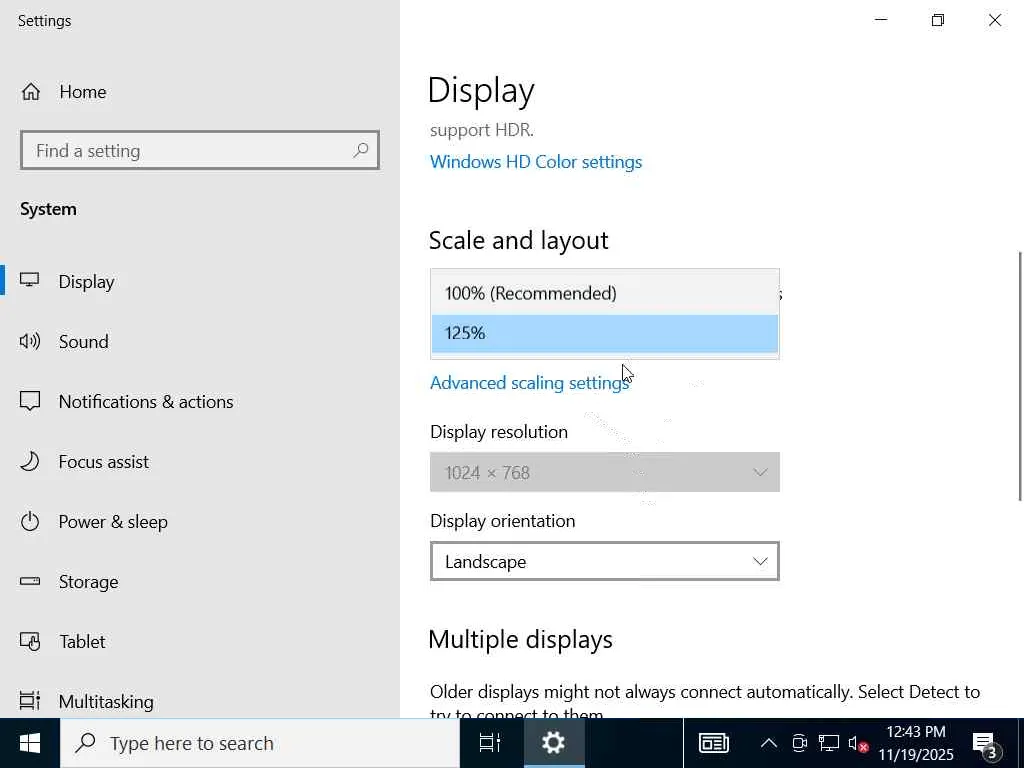Click the Display resolution label
The height and width of the screenshot is (768, 1024).
[499, 432]
